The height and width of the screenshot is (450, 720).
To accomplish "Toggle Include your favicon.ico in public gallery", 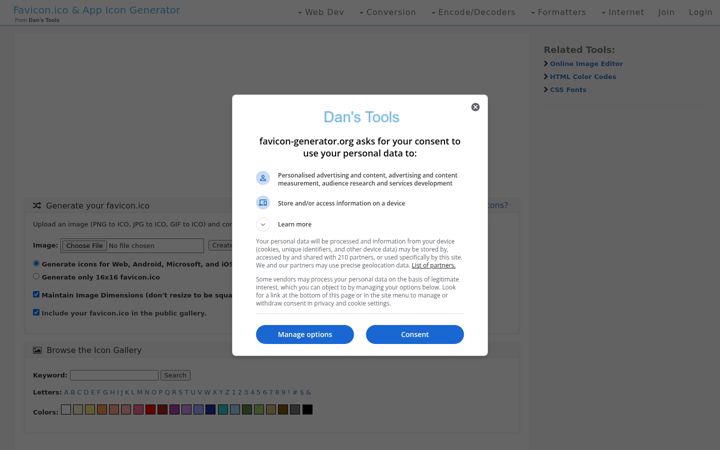I will point(36,312).
